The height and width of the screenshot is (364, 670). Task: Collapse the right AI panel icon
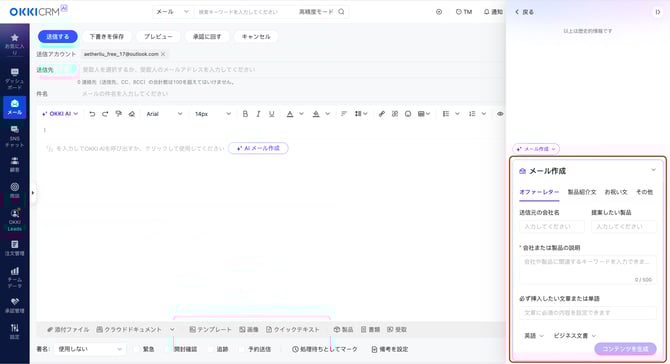pyautogui.click(x=658, y=12)
